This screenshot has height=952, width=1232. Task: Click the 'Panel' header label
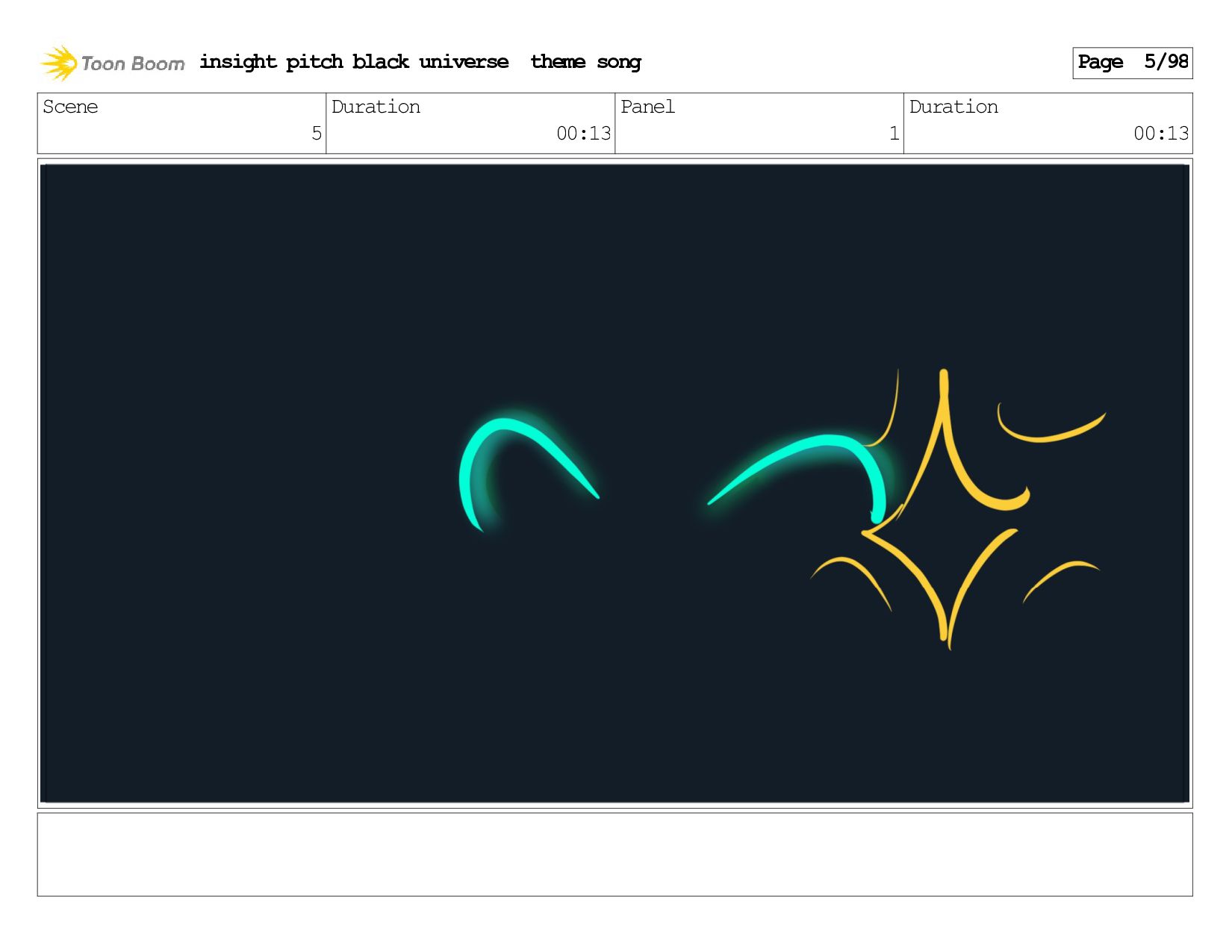(647, 107)
